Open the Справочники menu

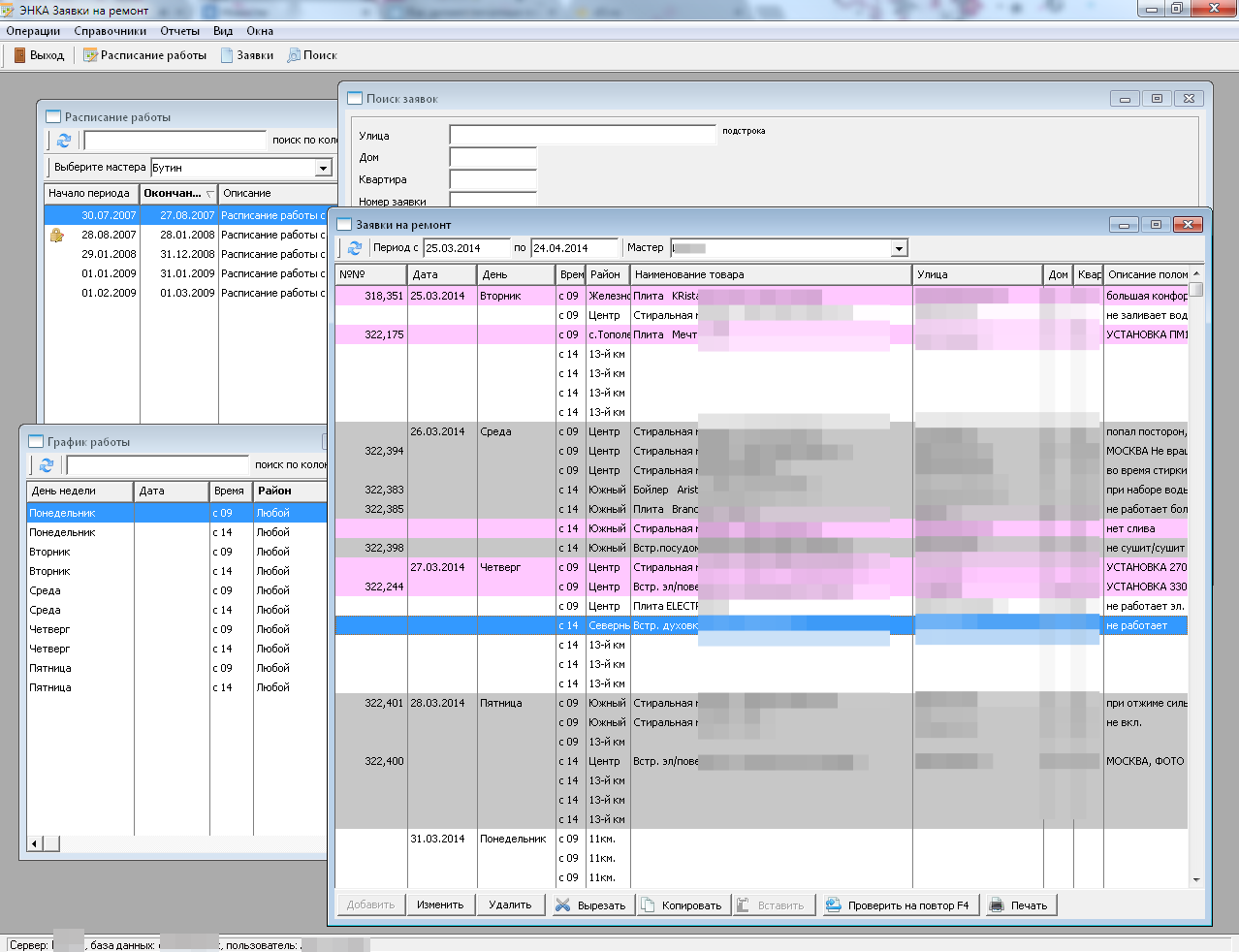[110, 31]
